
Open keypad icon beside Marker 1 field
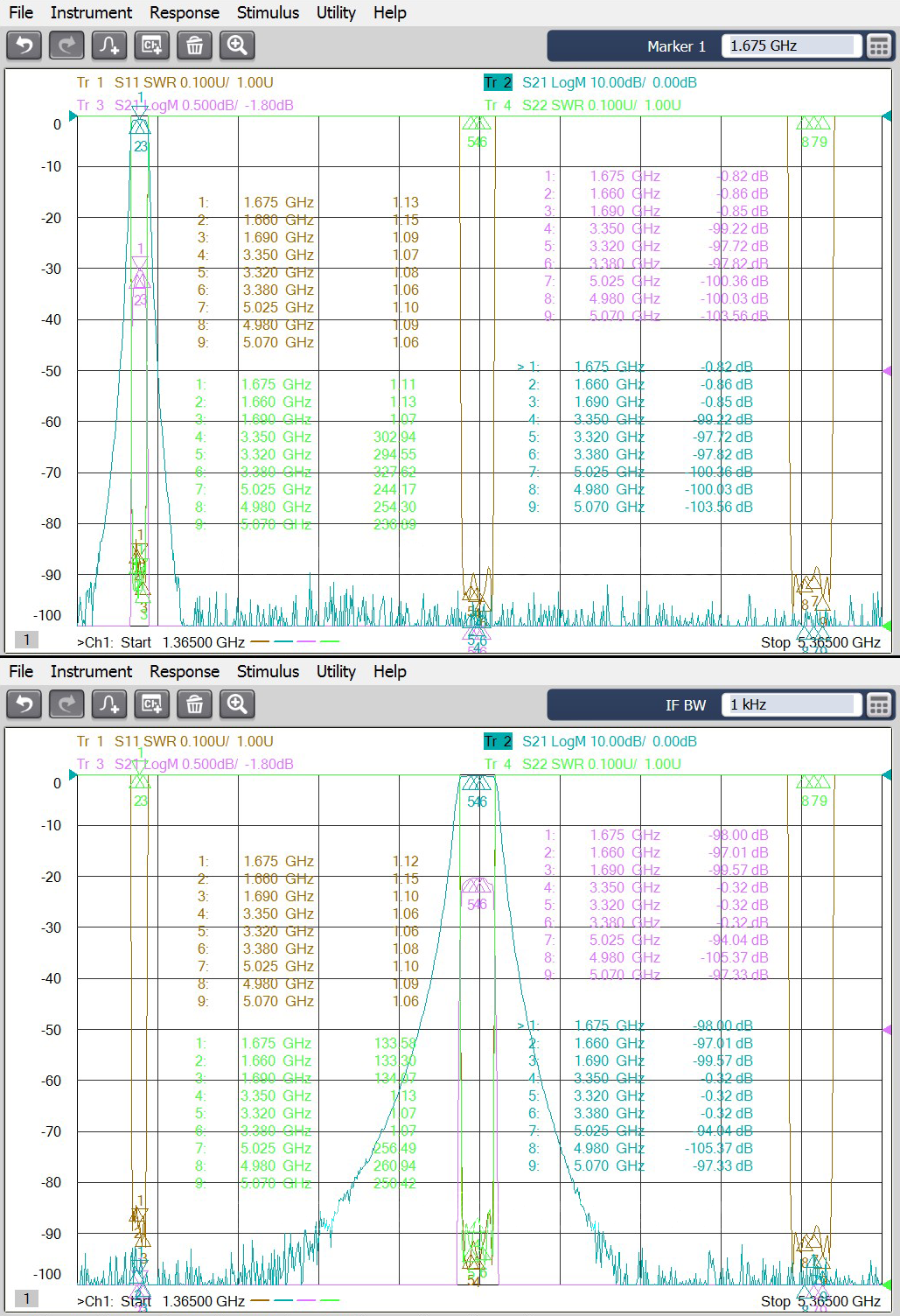(878, 46)
